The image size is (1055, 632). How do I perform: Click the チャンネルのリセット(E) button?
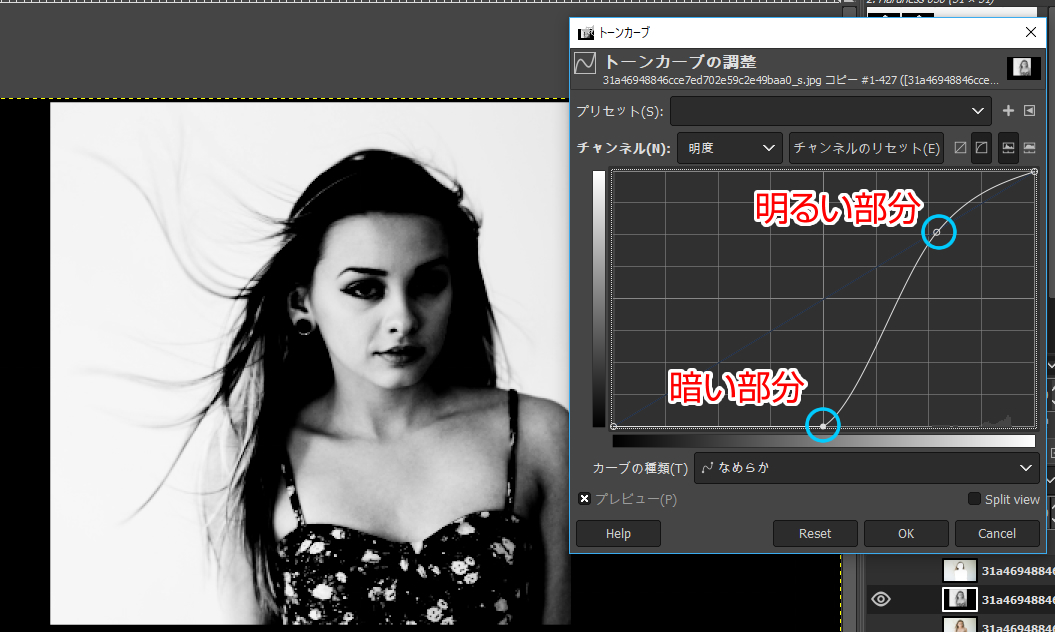point(866,148)
